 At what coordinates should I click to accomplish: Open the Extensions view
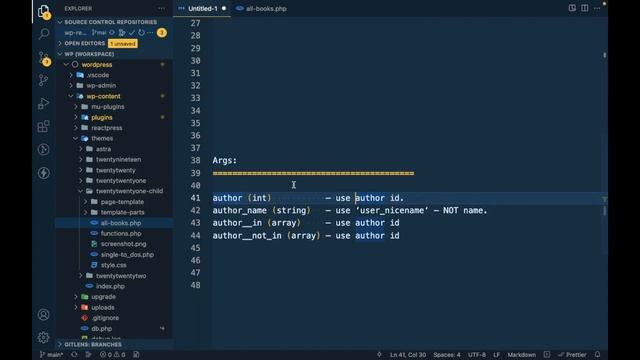pyautogui.click(x=44, y=126)
